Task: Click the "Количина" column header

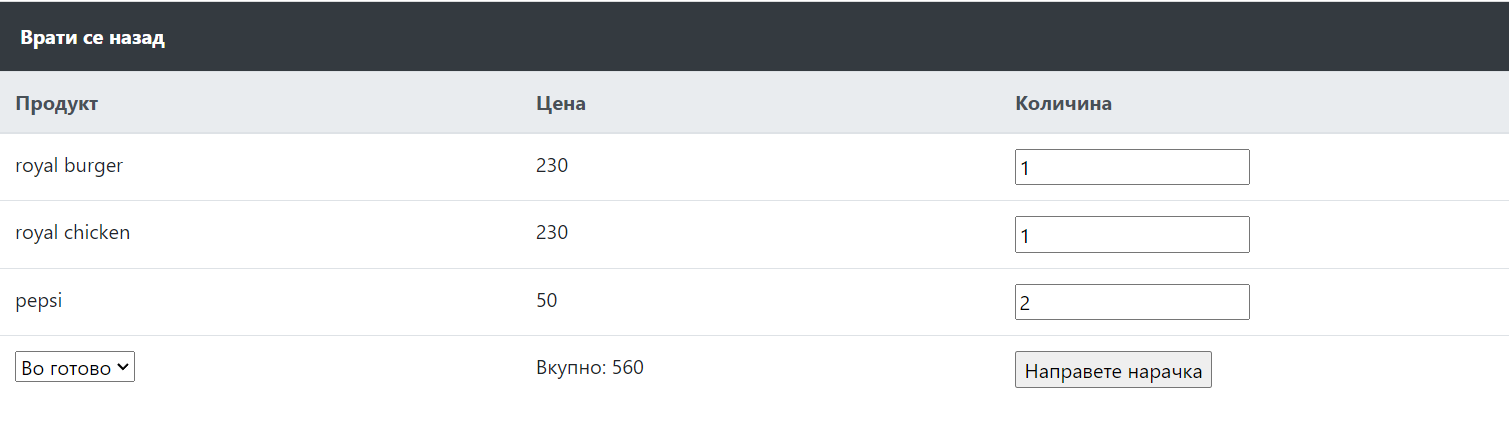Action: point(1063,103)
